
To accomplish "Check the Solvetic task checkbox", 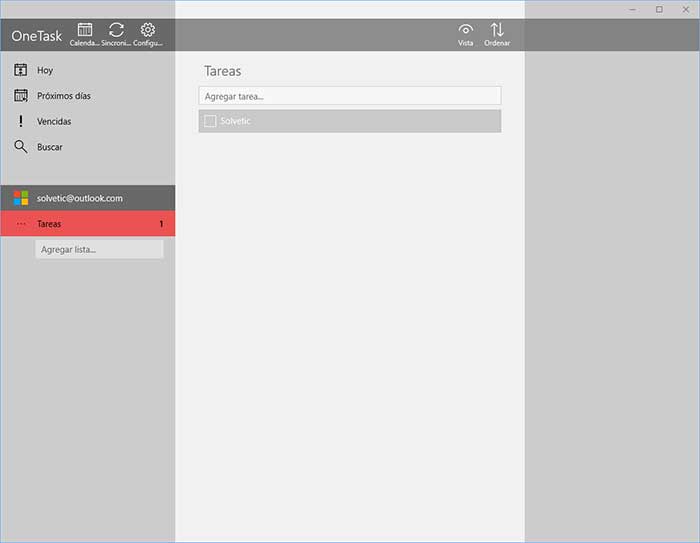I will click(x=210, y=121).
